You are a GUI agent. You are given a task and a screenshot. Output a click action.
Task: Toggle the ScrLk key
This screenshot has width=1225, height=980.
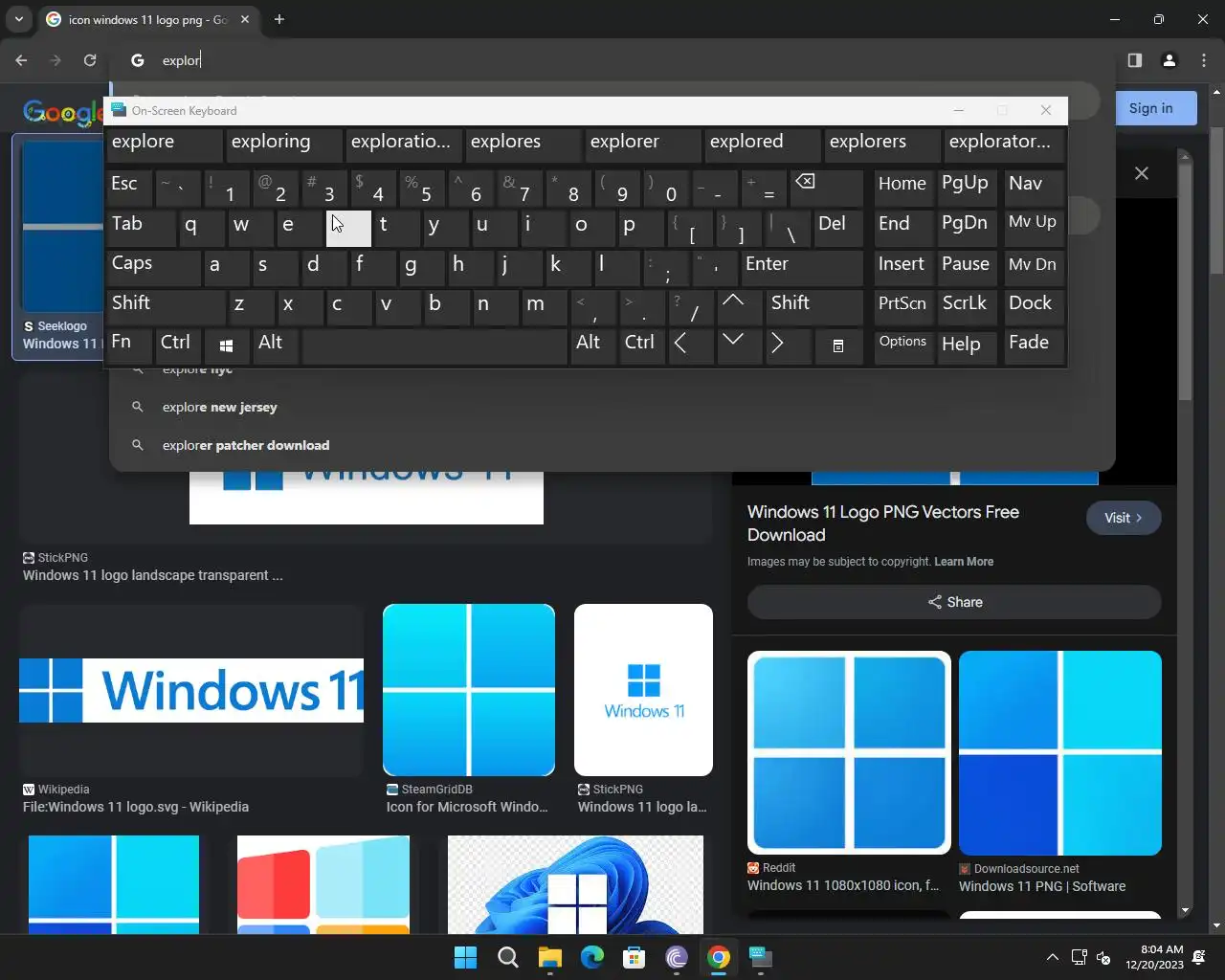coord(968,306)
